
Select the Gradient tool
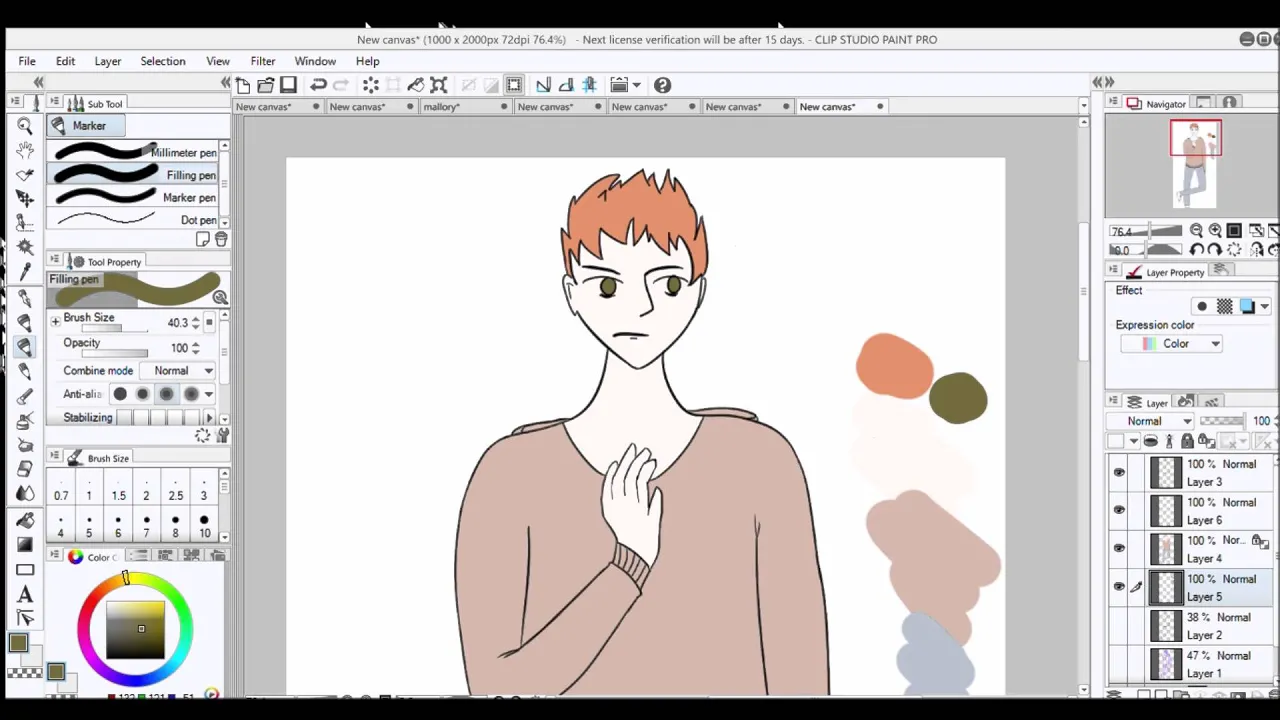point(25,545)
